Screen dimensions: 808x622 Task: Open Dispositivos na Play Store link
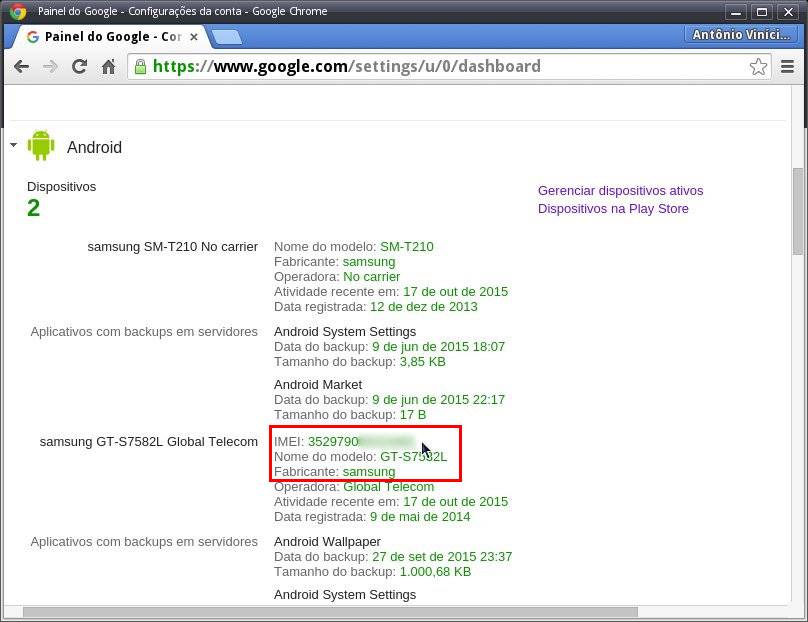point(613,209)
